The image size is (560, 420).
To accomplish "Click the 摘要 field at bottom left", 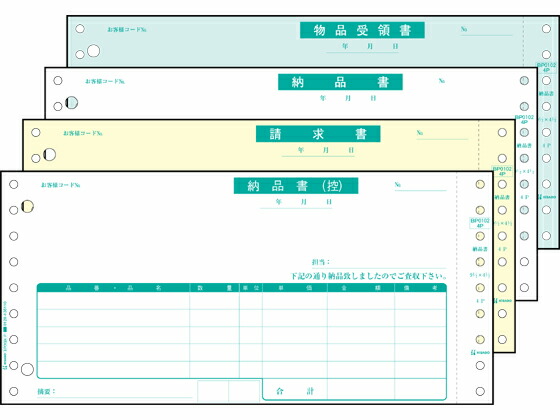I will [114, 392].
